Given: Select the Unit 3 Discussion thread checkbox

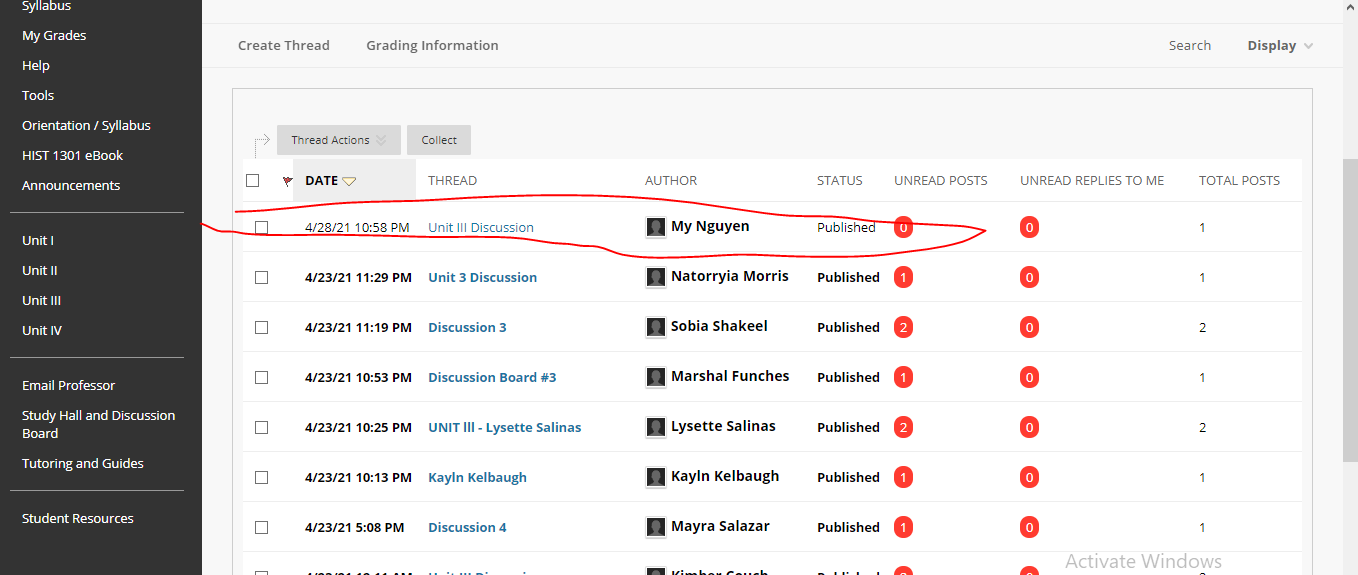Looking at the screenshot, I should pos(262,277).
